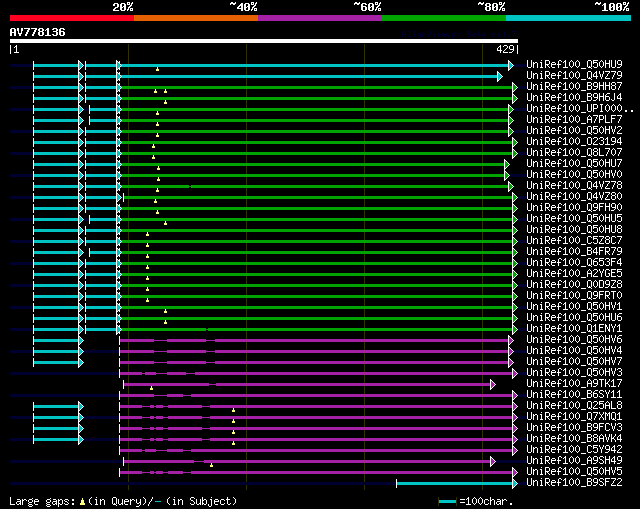The height and width of the screenshot is (509, 640).
Task: Click the green ~80% identity color segment
Action: coord(444,18)
